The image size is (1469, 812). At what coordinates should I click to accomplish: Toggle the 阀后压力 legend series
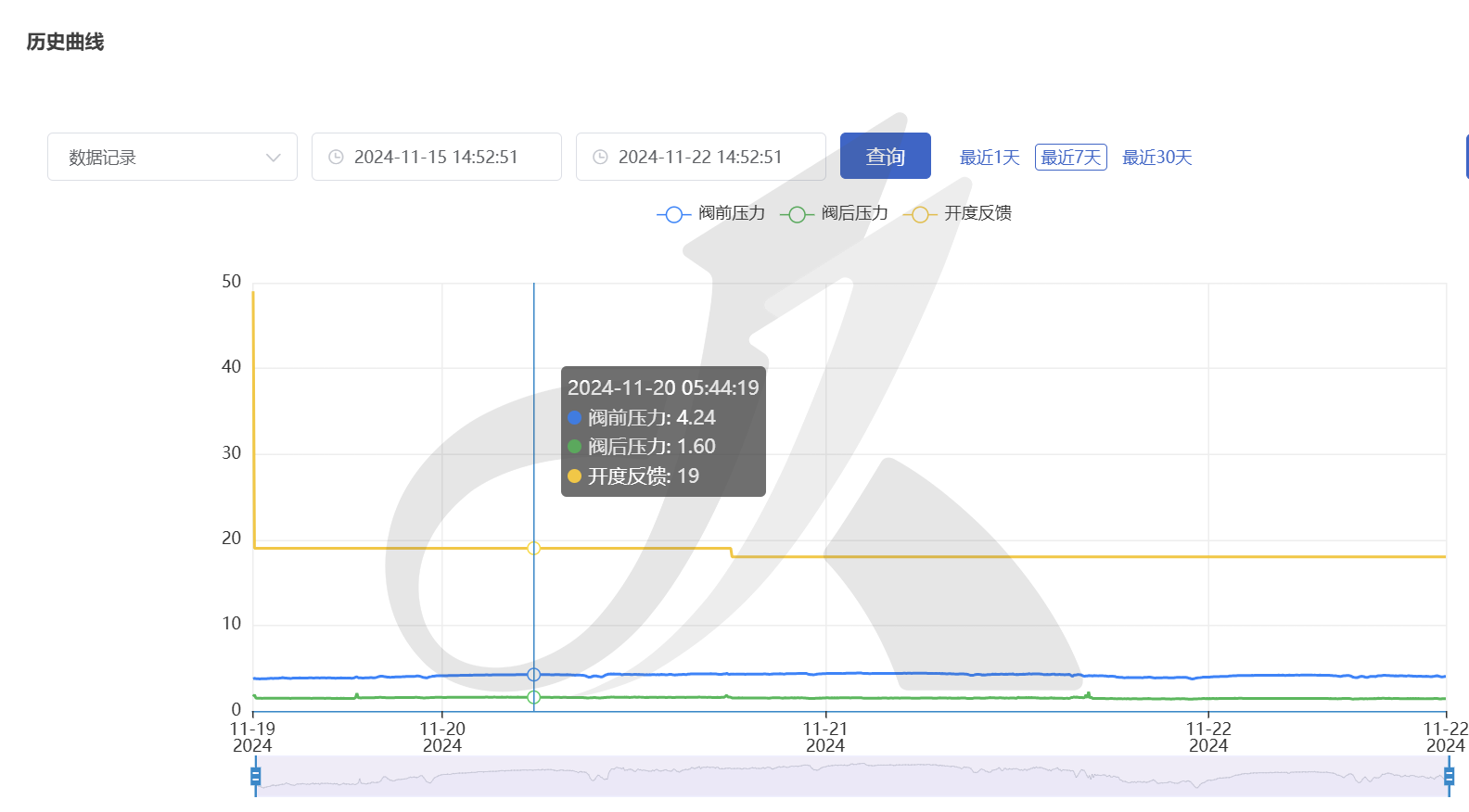[835, 213]
